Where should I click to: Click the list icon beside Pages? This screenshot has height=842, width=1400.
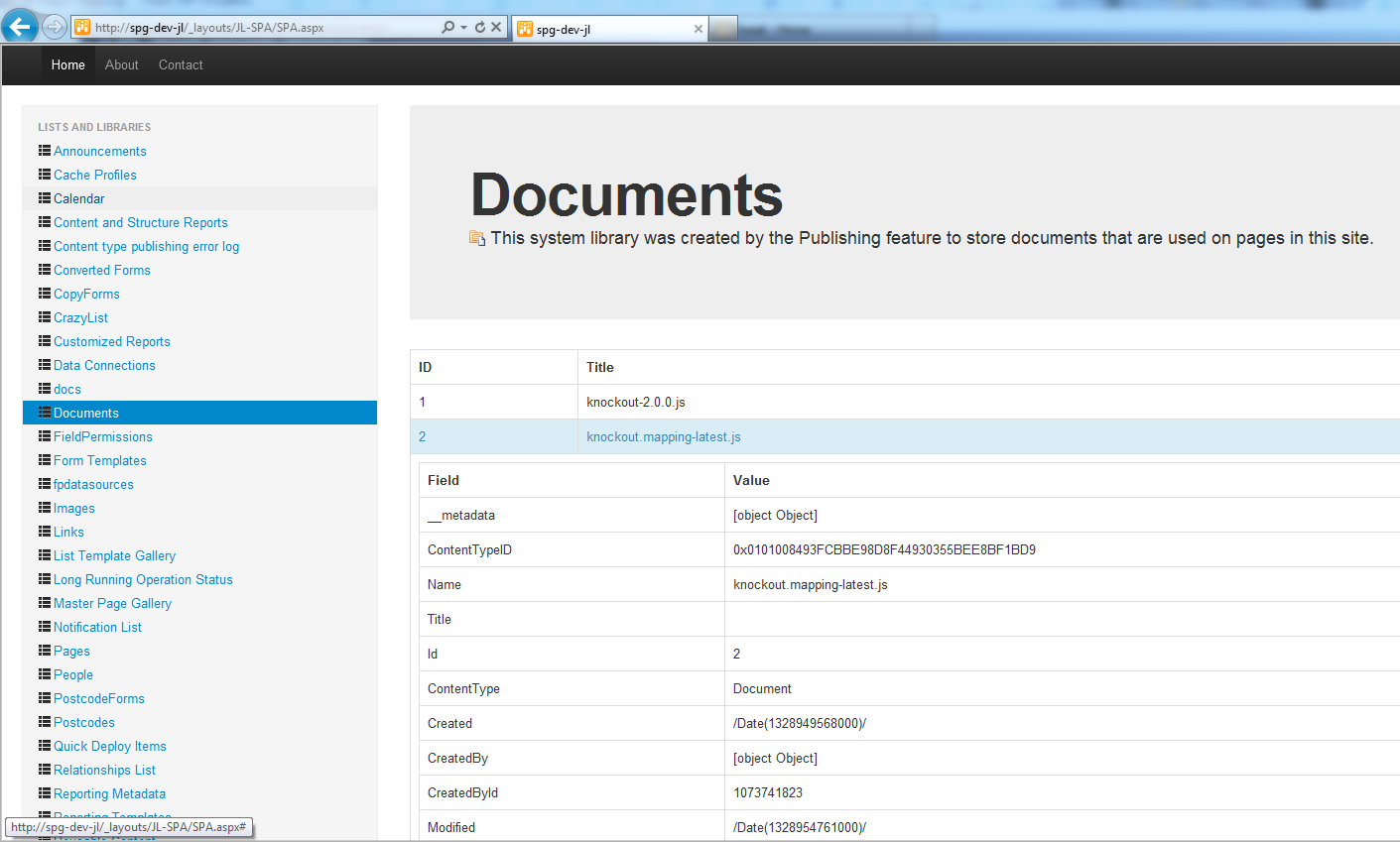(x=45, y=651)
